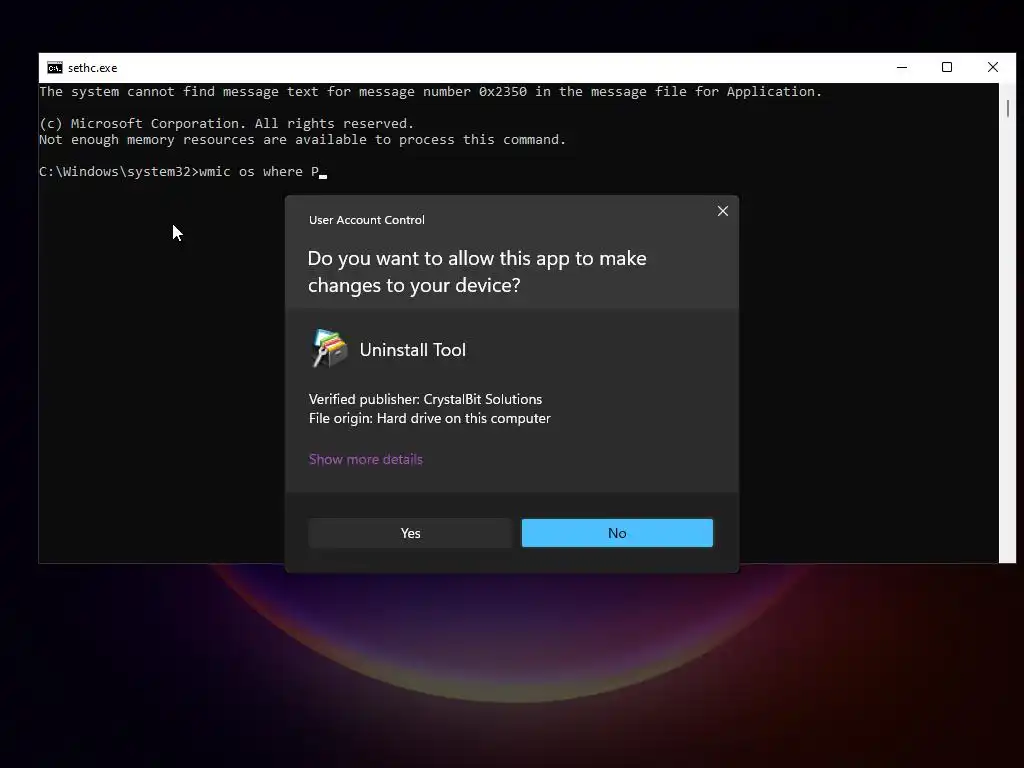This screenshot has height=768, width=1024.
Task: Click the 'wmic os where P' command line
Action: pos(183,172)
